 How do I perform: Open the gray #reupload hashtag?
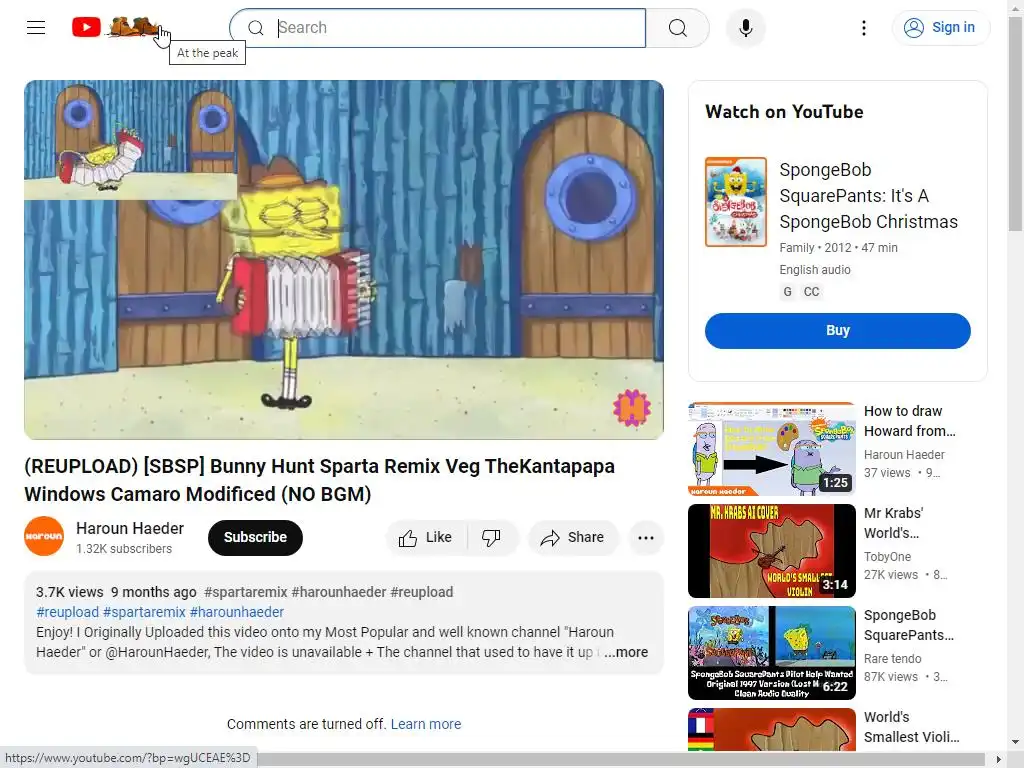422,592
